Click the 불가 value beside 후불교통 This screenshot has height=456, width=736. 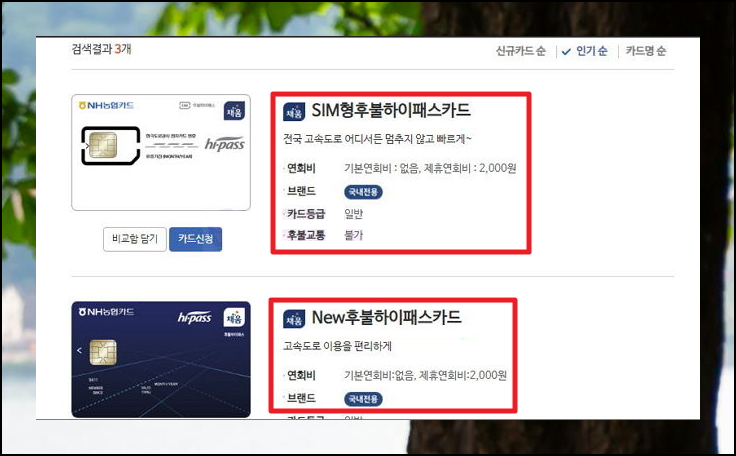pos(353,235)
